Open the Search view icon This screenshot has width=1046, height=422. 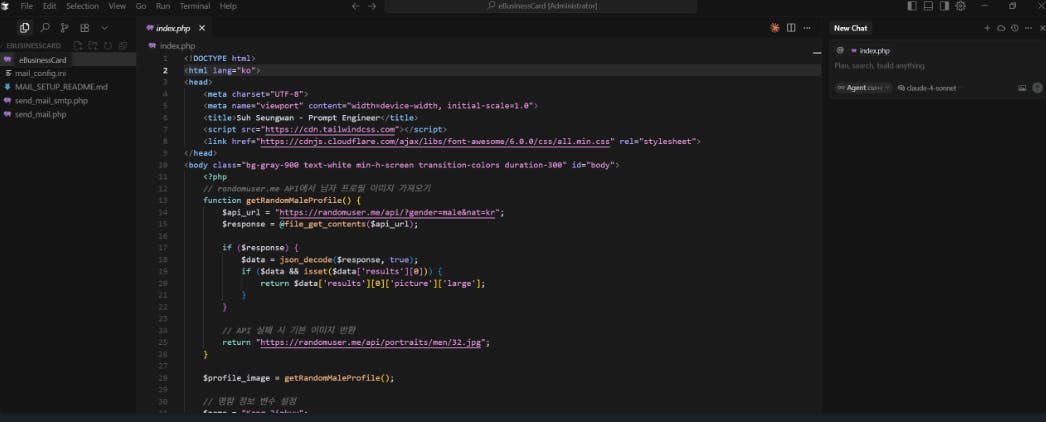click(x=45, y=28)
